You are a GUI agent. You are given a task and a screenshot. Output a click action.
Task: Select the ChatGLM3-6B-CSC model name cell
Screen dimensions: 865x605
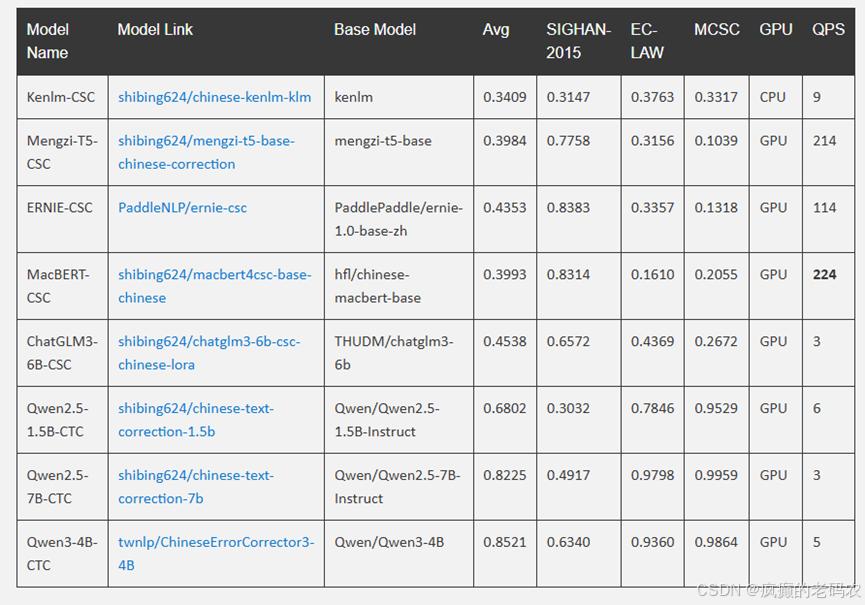coord(62,353)
